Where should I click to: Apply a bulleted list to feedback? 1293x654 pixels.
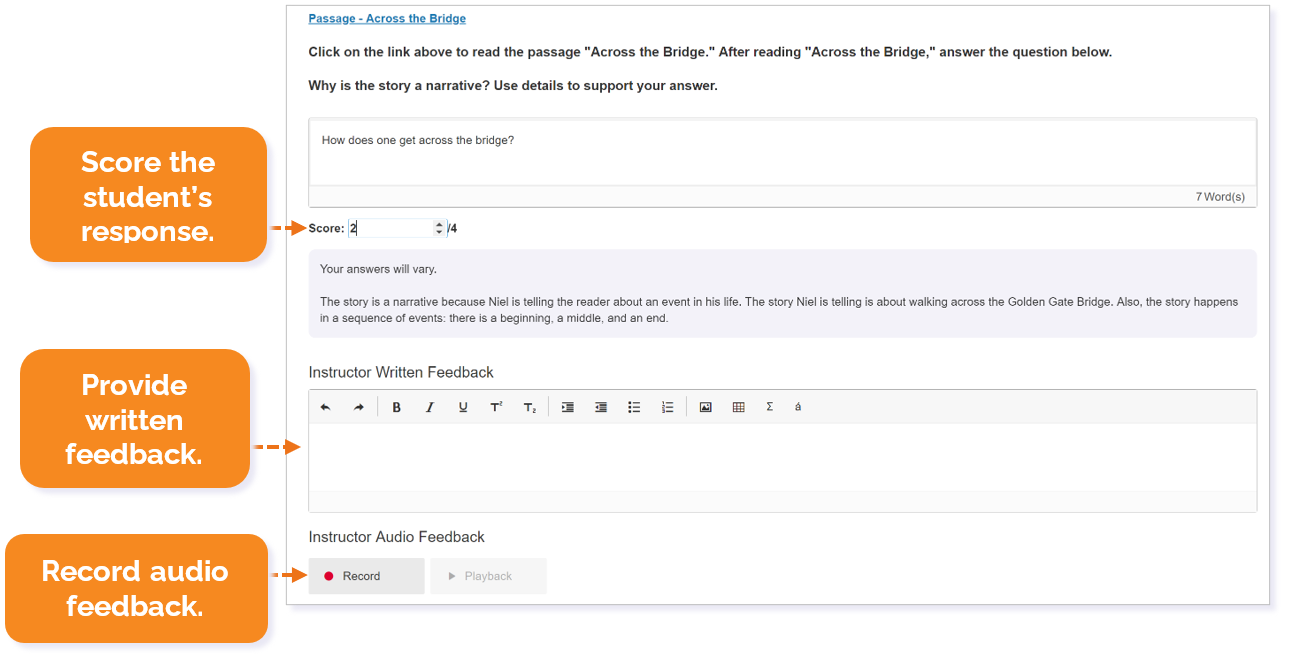[x=634, y=407]
